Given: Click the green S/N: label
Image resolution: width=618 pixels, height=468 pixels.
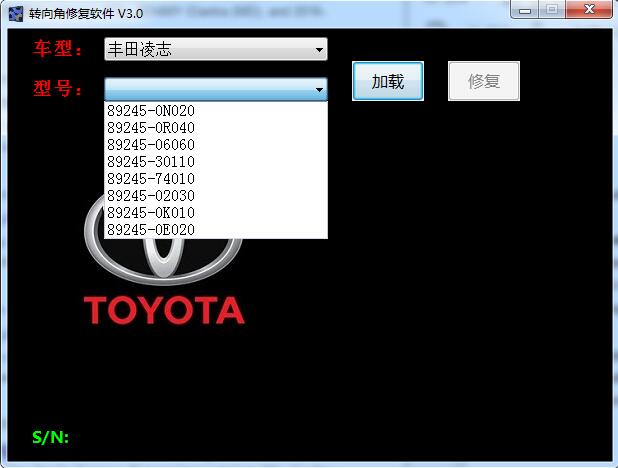Looking at the screenshot, I should pos(50,437).
